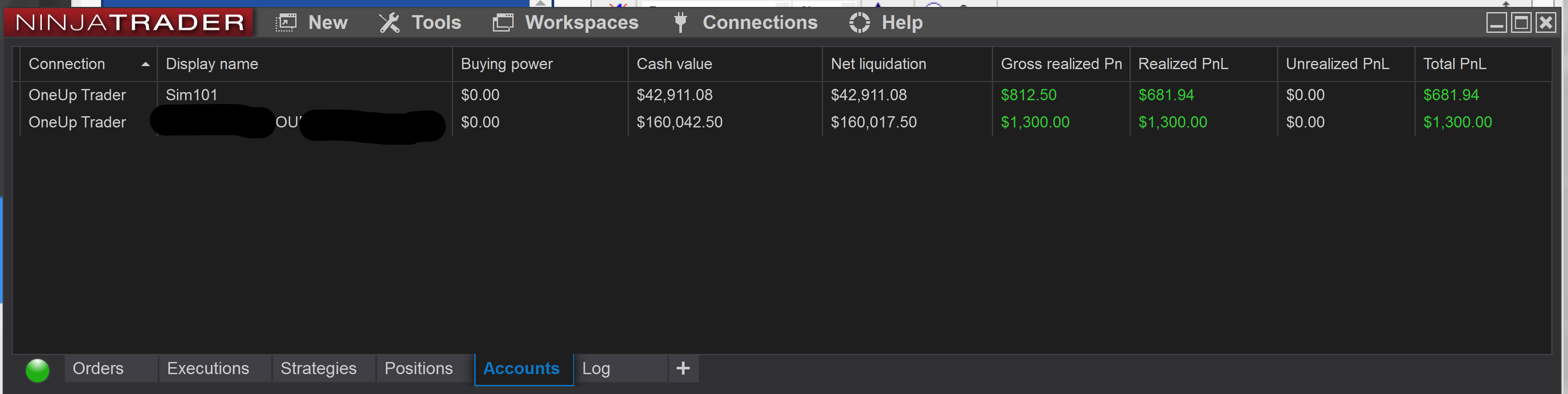Click the NinjaTrader logo
The image size is (1568, 394).
[x=129, y=22]
